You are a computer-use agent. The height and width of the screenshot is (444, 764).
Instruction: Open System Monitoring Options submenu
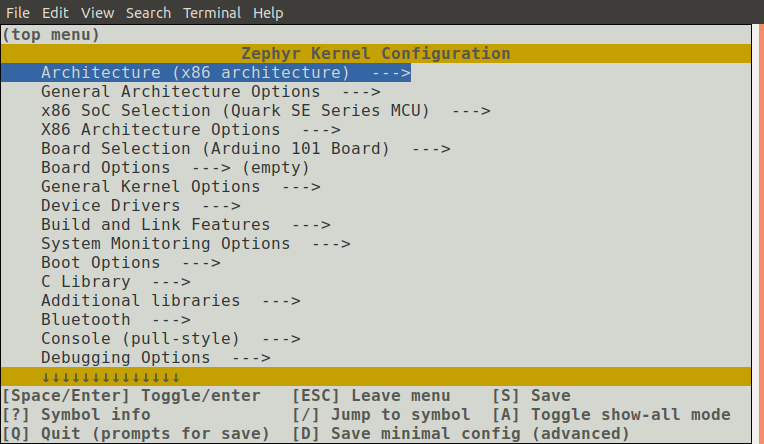pos(196,244)
